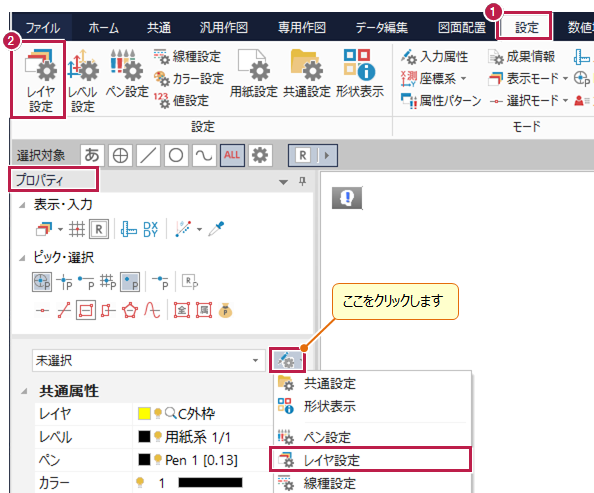Open レベル設定 from the ribbon

click(83, 80)
